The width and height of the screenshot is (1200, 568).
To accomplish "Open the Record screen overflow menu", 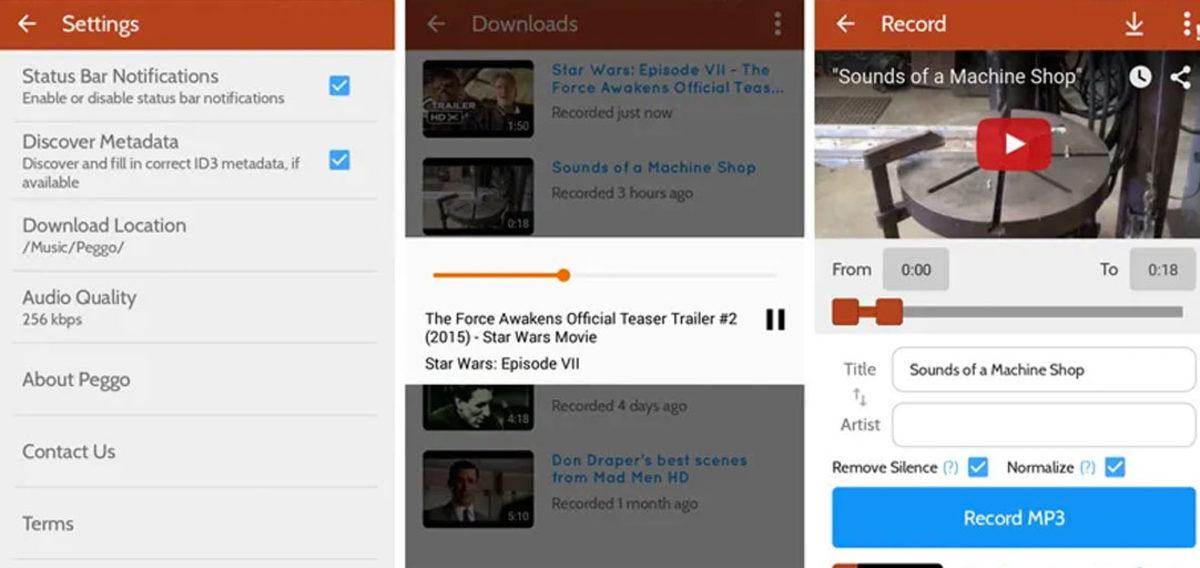I will tap(1187, 24).
